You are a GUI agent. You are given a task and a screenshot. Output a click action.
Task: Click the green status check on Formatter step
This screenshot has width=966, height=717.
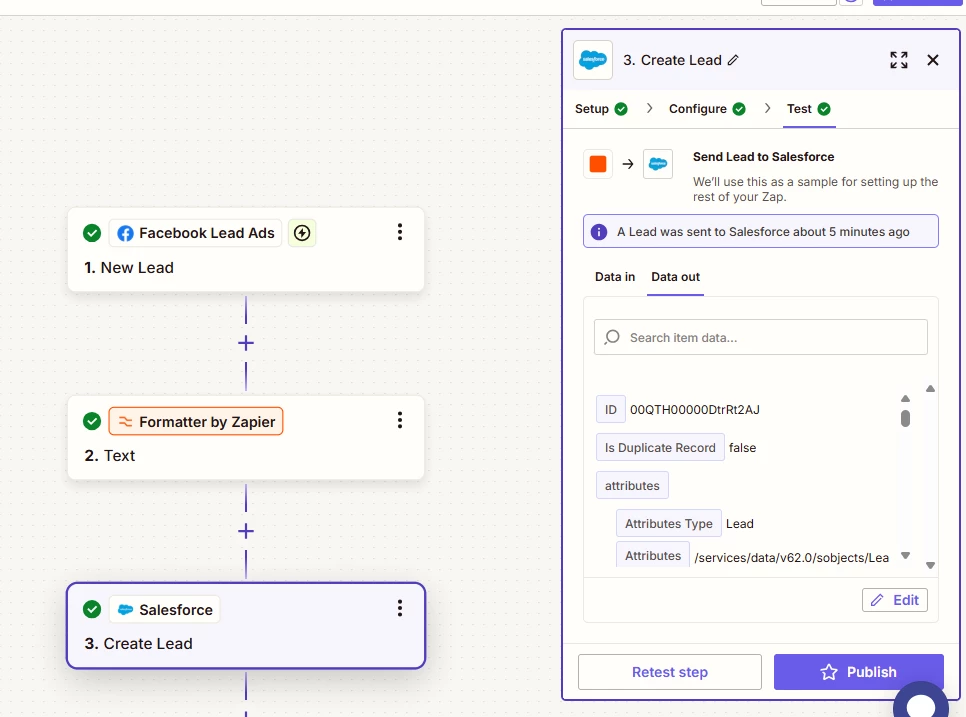point(92,421)
